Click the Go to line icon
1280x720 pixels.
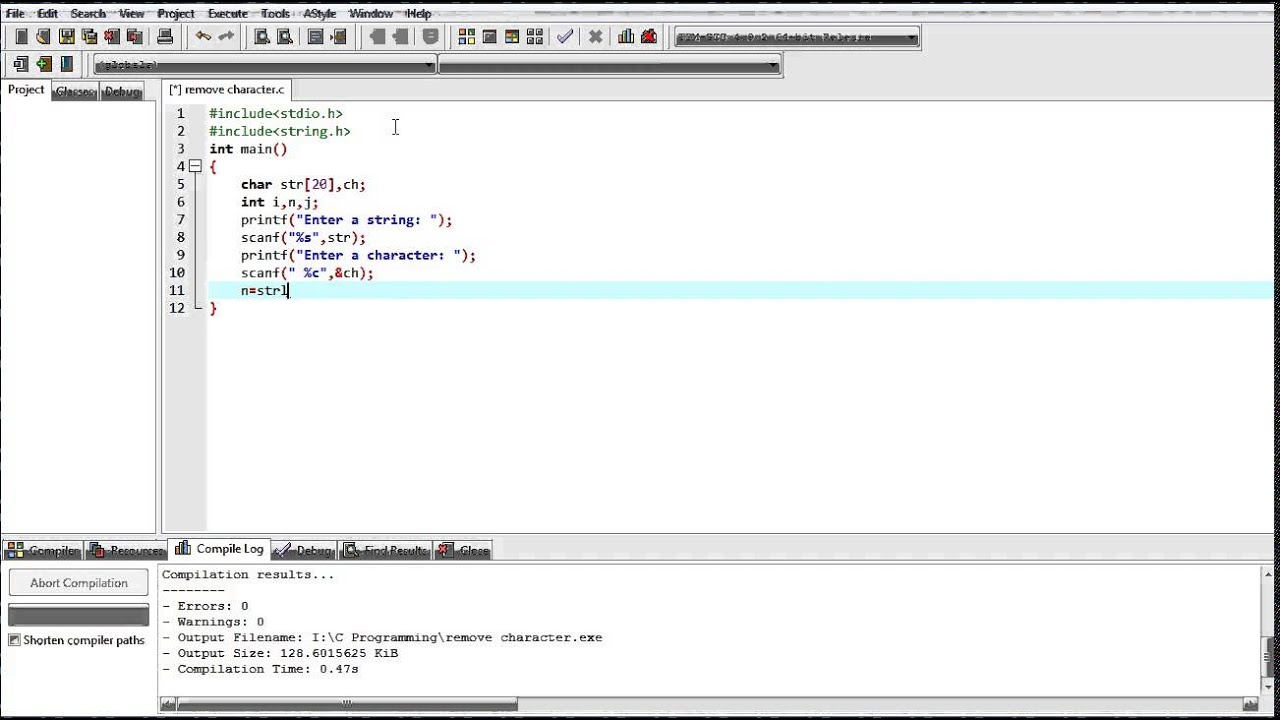[x=338, y=37]
